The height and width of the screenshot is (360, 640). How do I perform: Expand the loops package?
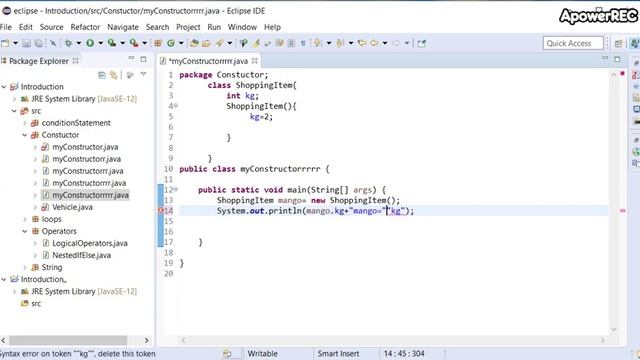click(x=25, y=219)
